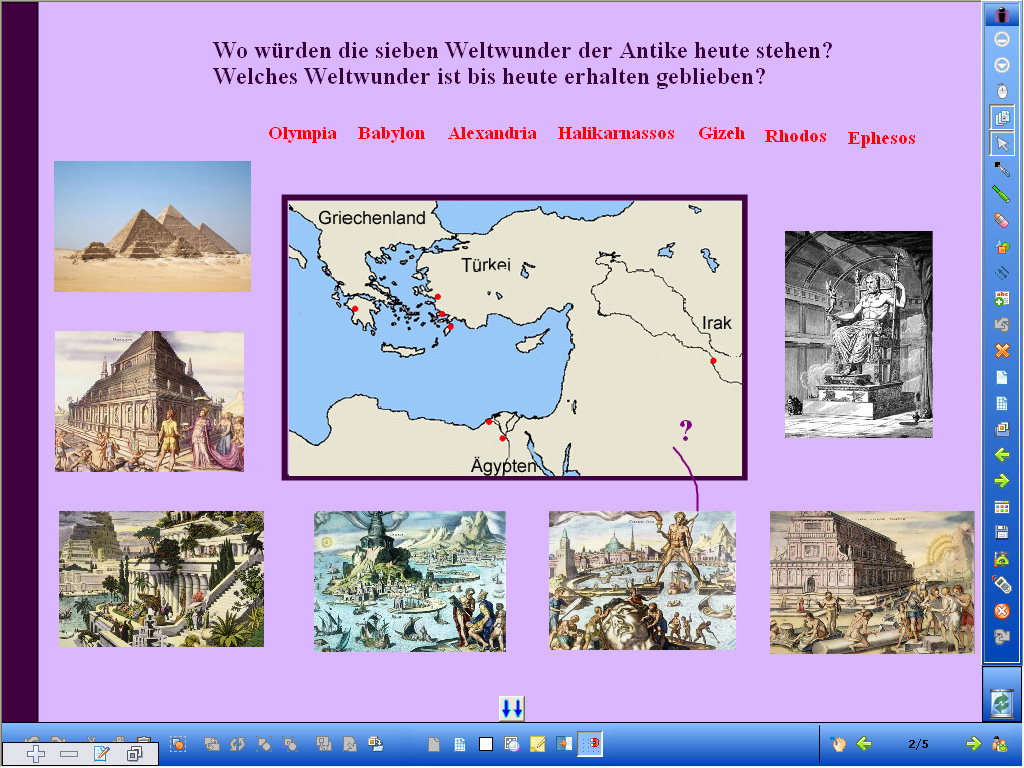Click the Ägypten label on the map
This screenshot has height=768, width=1024.
504,466
